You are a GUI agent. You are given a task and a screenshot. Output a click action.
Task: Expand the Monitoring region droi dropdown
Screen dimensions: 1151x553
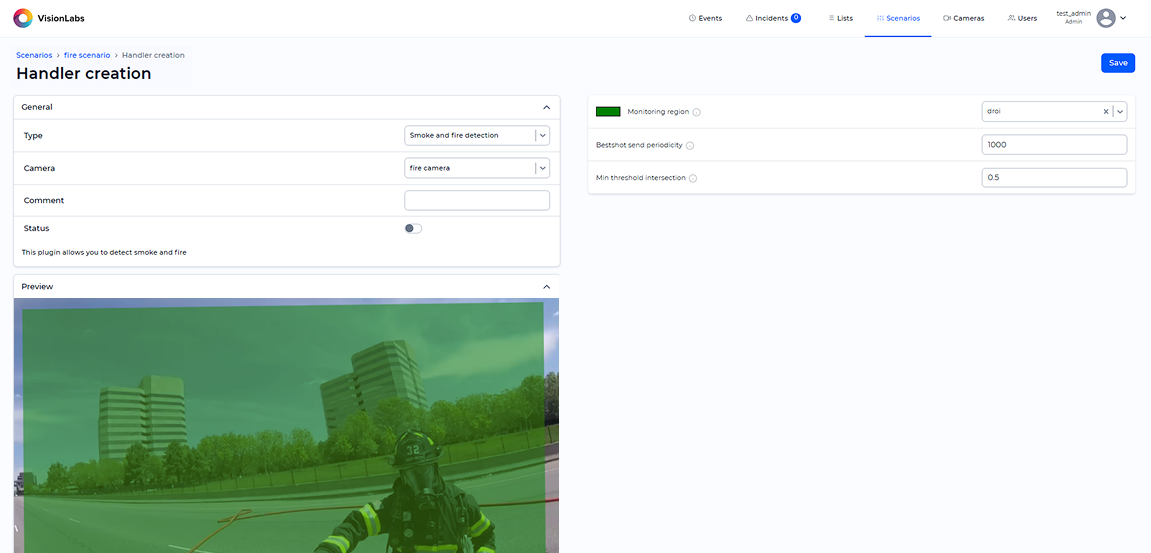coord(1120,112)
